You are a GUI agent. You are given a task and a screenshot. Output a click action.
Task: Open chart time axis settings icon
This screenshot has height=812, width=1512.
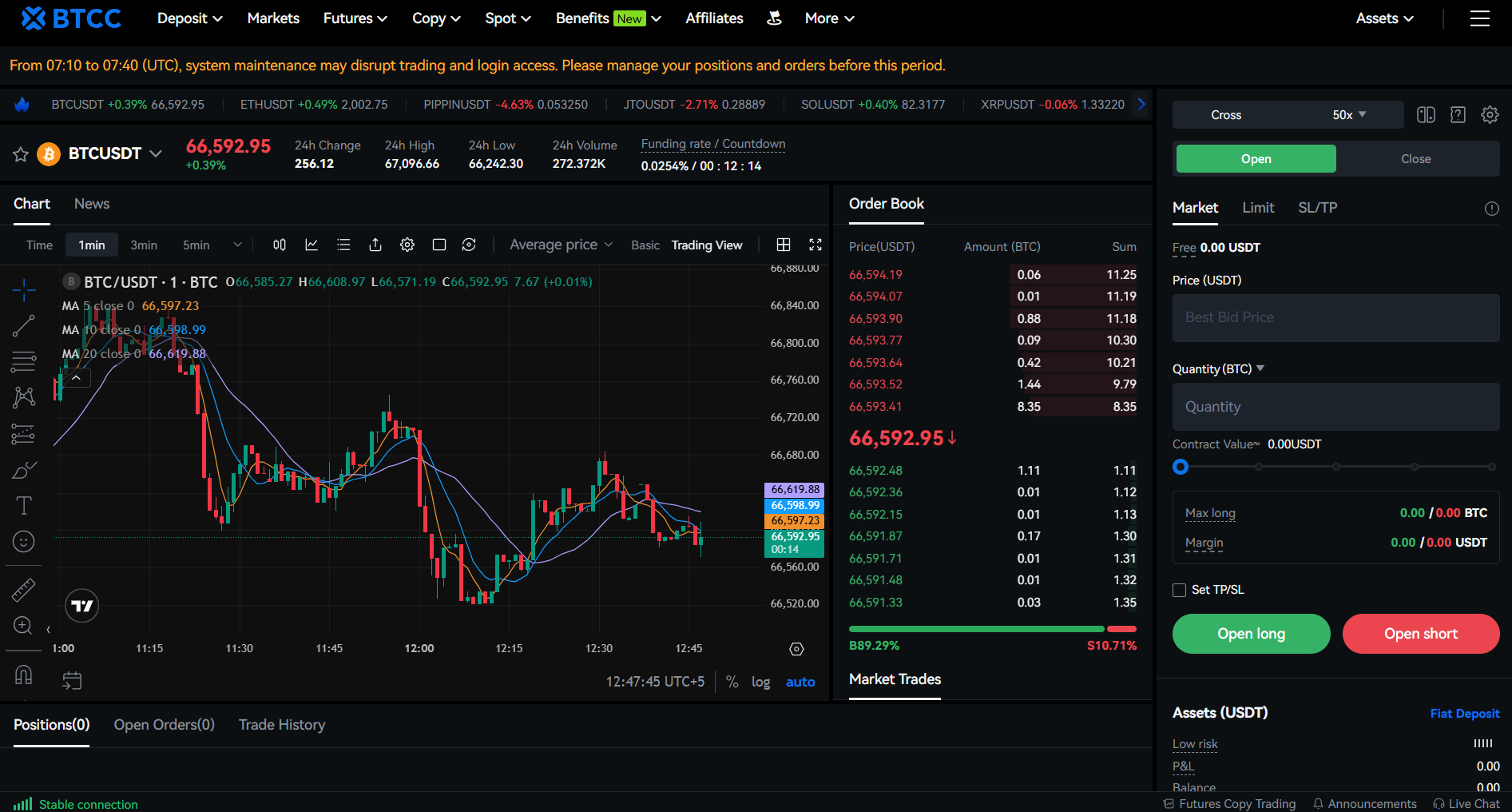[796, 649]
